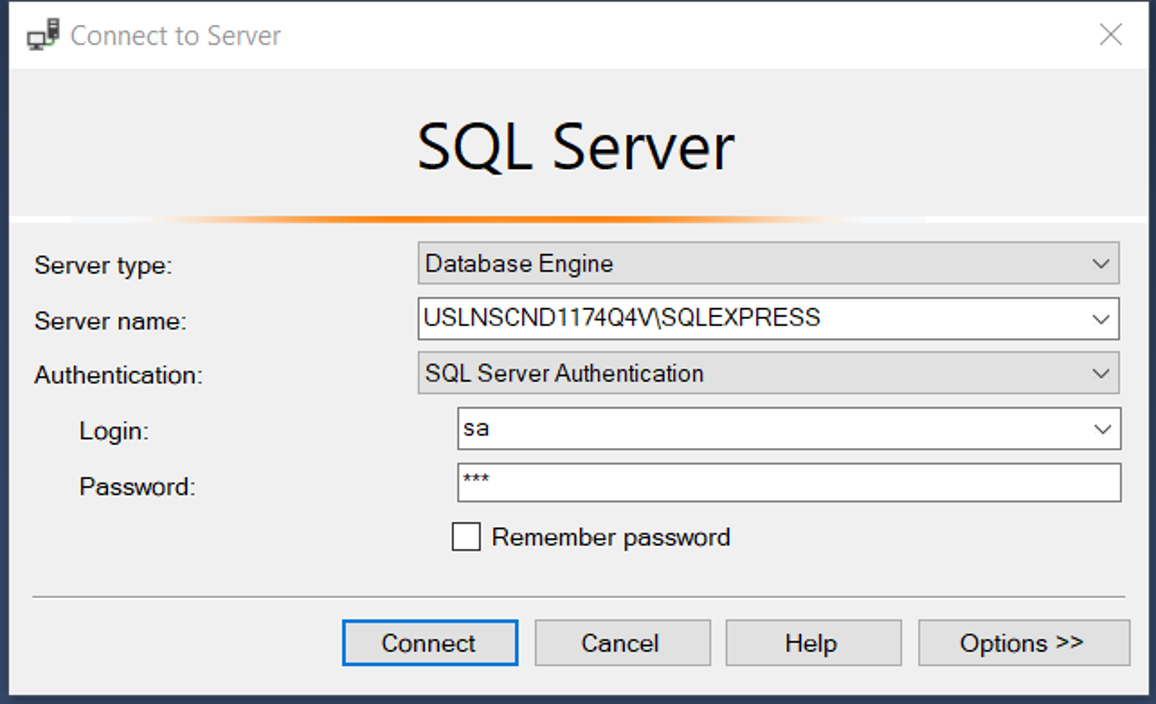Enable the Remember password checkbox

[466, 537]
